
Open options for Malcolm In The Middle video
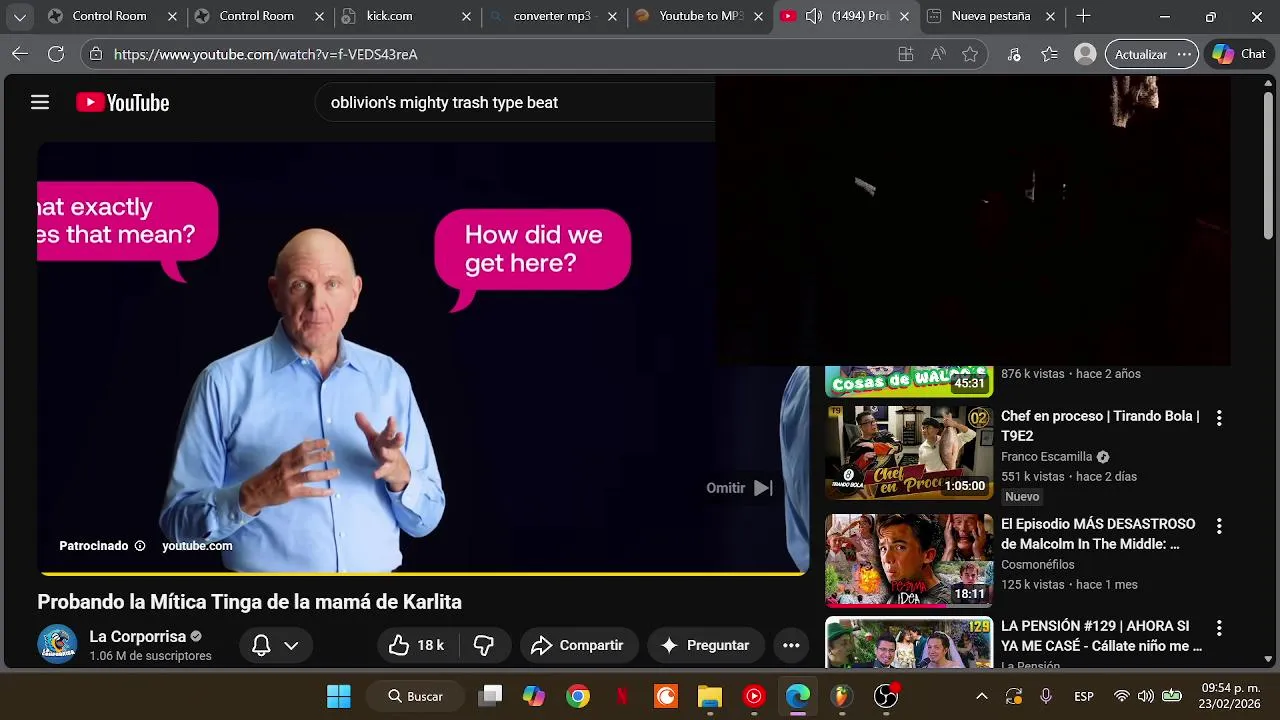(1219, 526)
